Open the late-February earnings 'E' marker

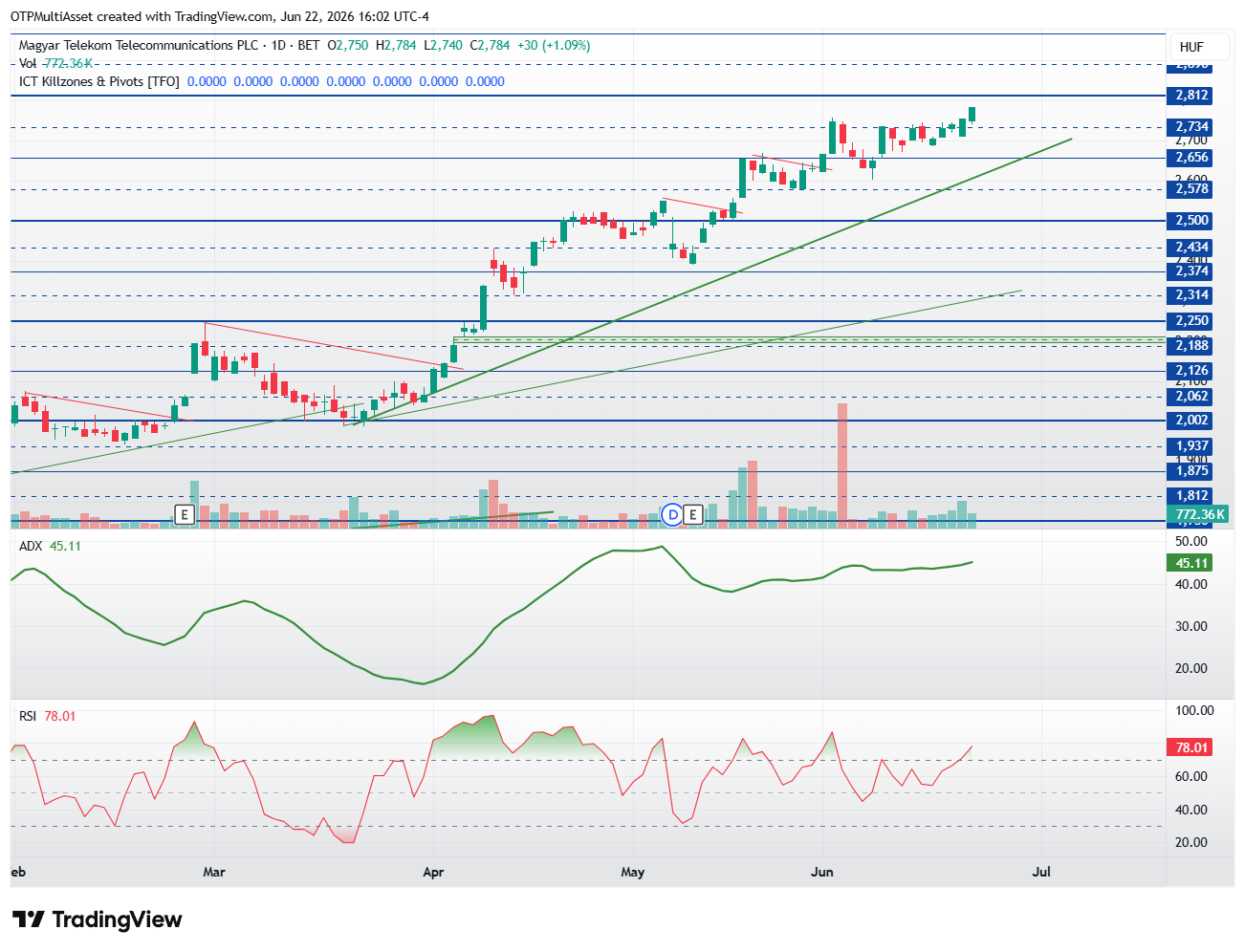(186, 514)
